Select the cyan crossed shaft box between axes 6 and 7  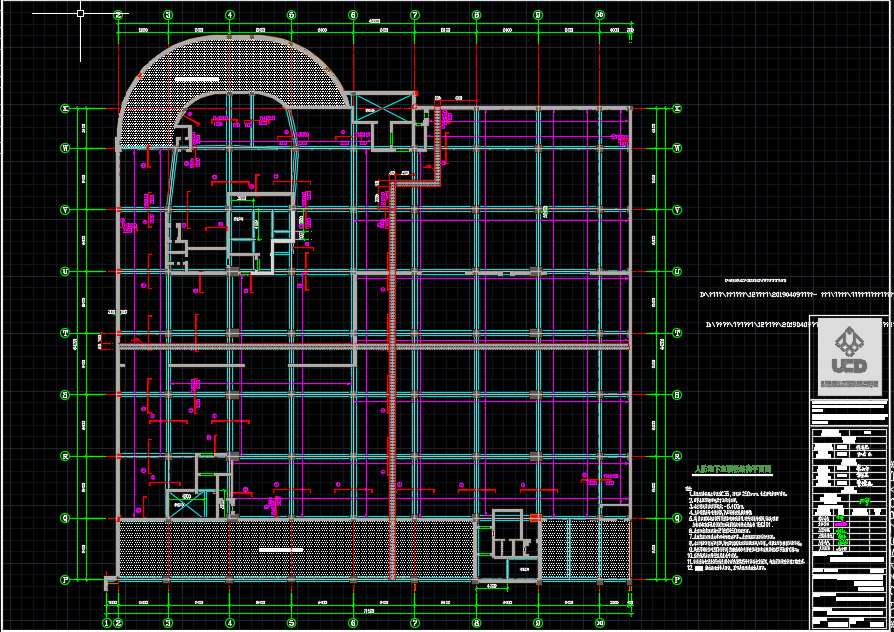click(384, 107)
